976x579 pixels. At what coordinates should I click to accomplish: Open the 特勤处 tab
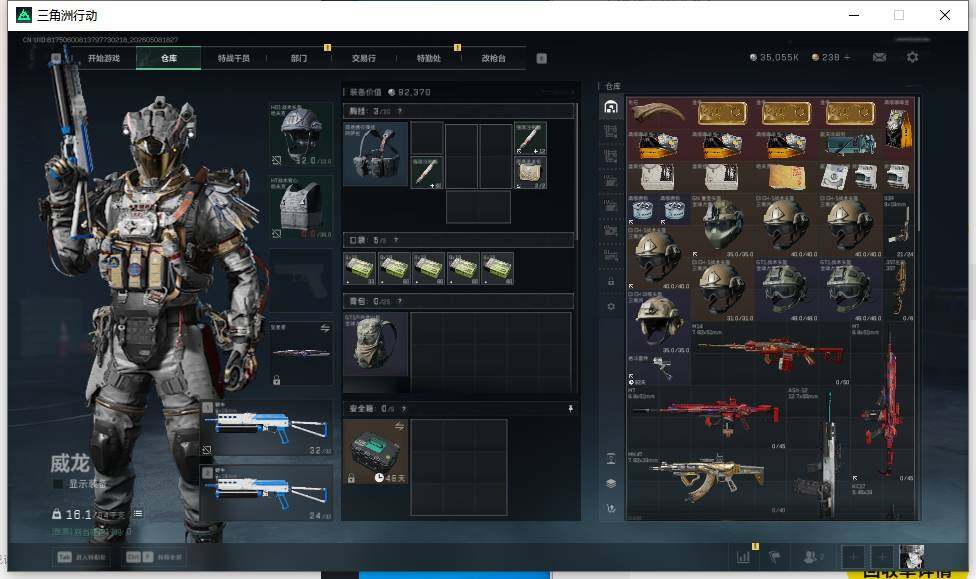428,59
